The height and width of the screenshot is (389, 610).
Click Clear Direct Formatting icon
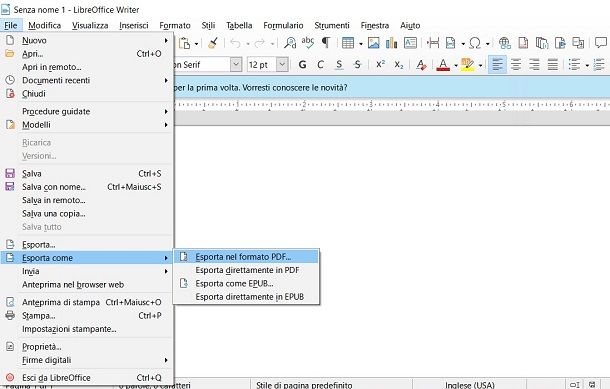[421, 65]
